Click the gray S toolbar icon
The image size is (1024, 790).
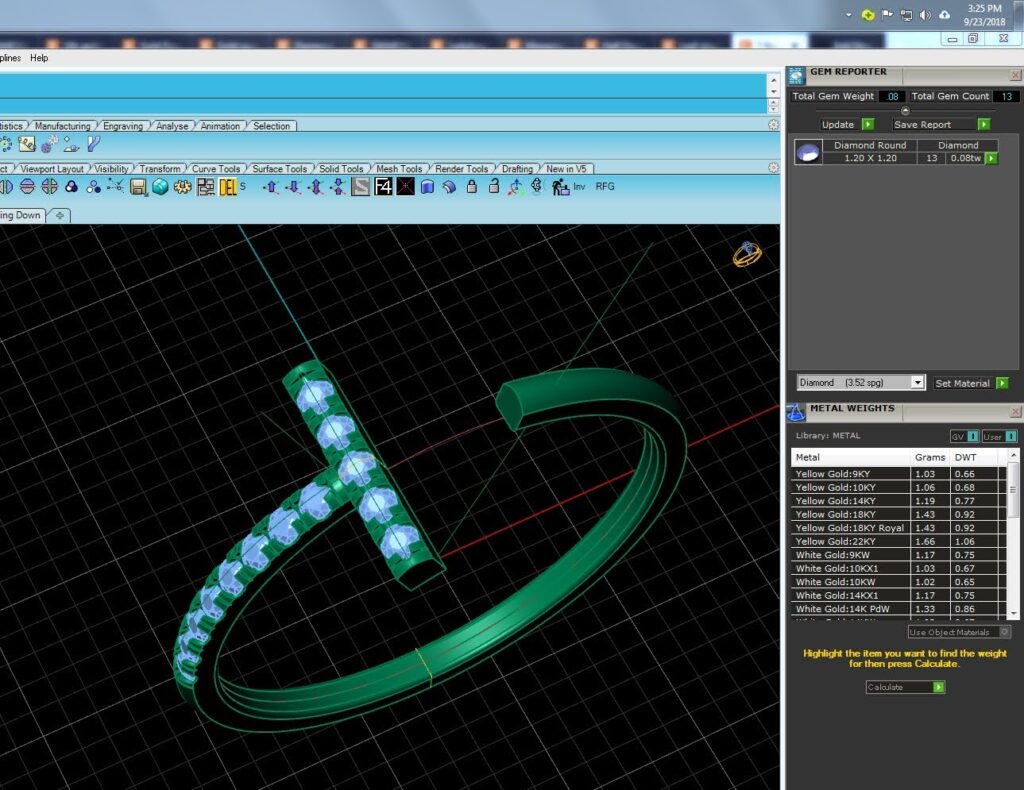point(360,187)
